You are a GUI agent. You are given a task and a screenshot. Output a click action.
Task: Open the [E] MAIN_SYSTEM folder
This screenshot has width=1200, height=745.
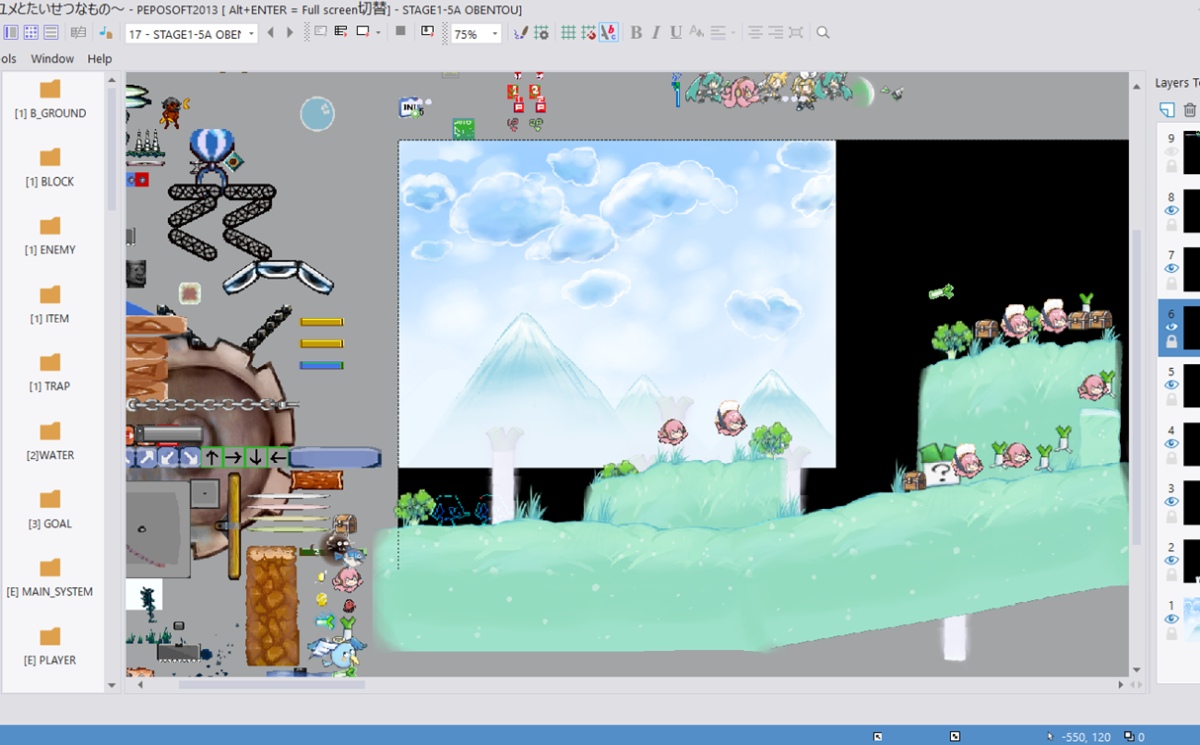50,577
